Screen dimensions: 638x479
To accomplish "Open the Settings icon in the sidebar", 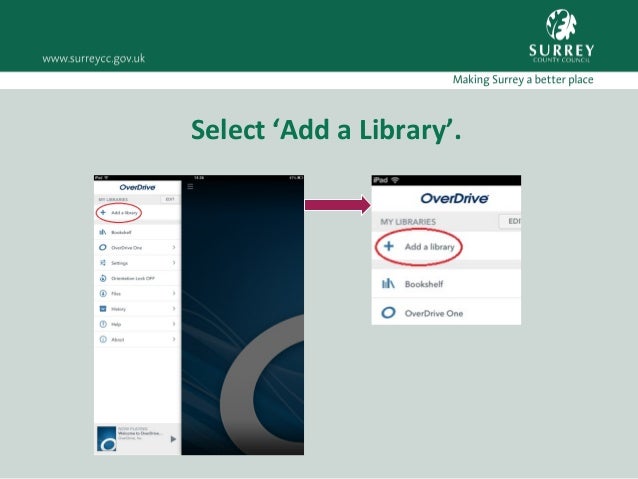I will (103, 263).
